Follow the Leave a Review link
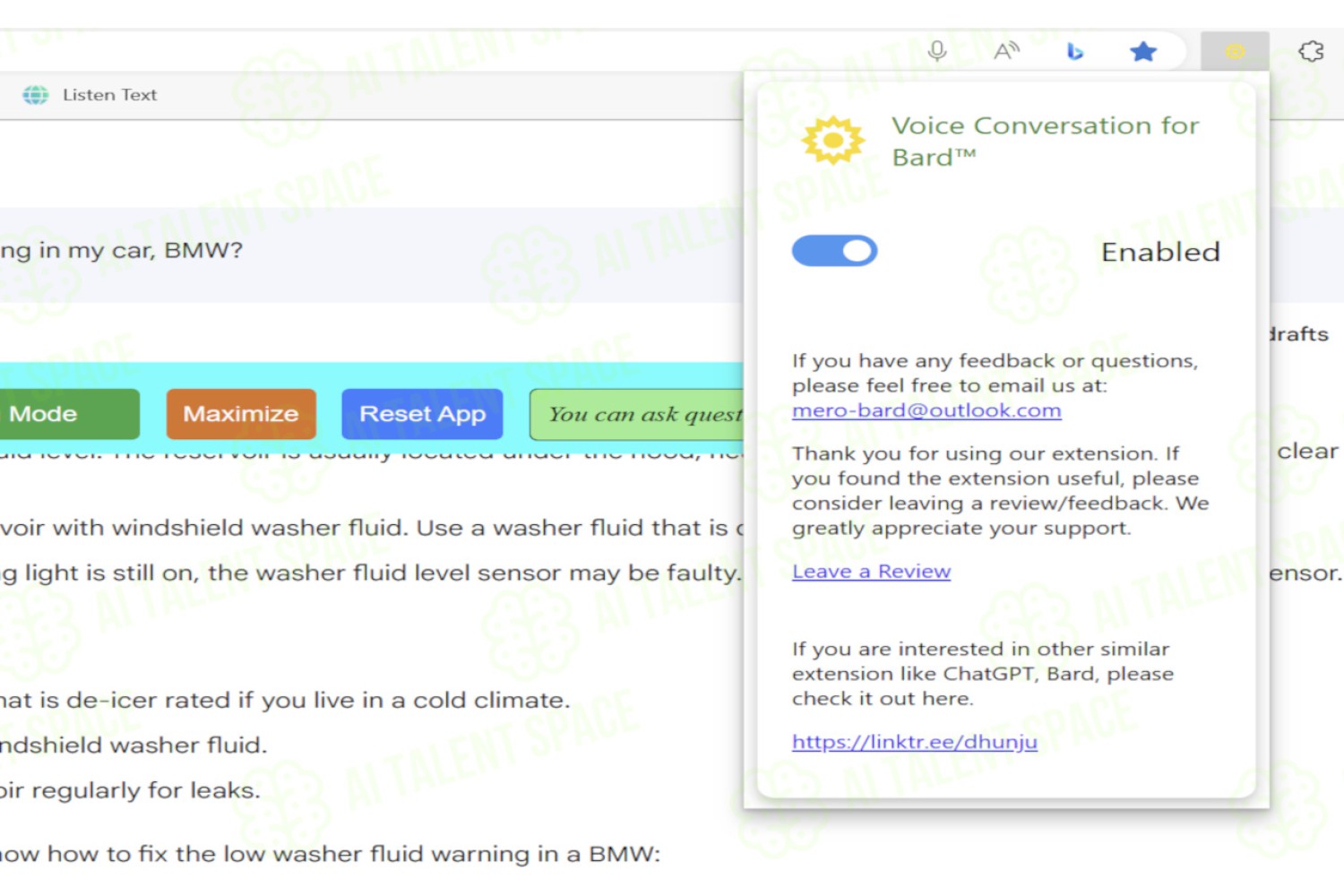This screenshot has width=1344, height=896. click(871, 572)
